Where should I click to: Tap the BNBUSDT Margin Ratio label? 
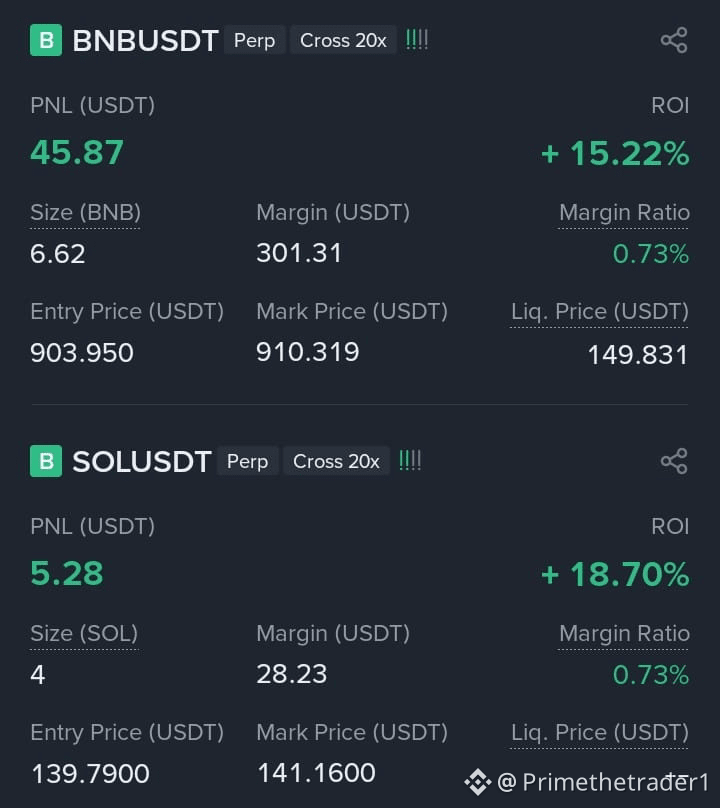click(624, 213)
